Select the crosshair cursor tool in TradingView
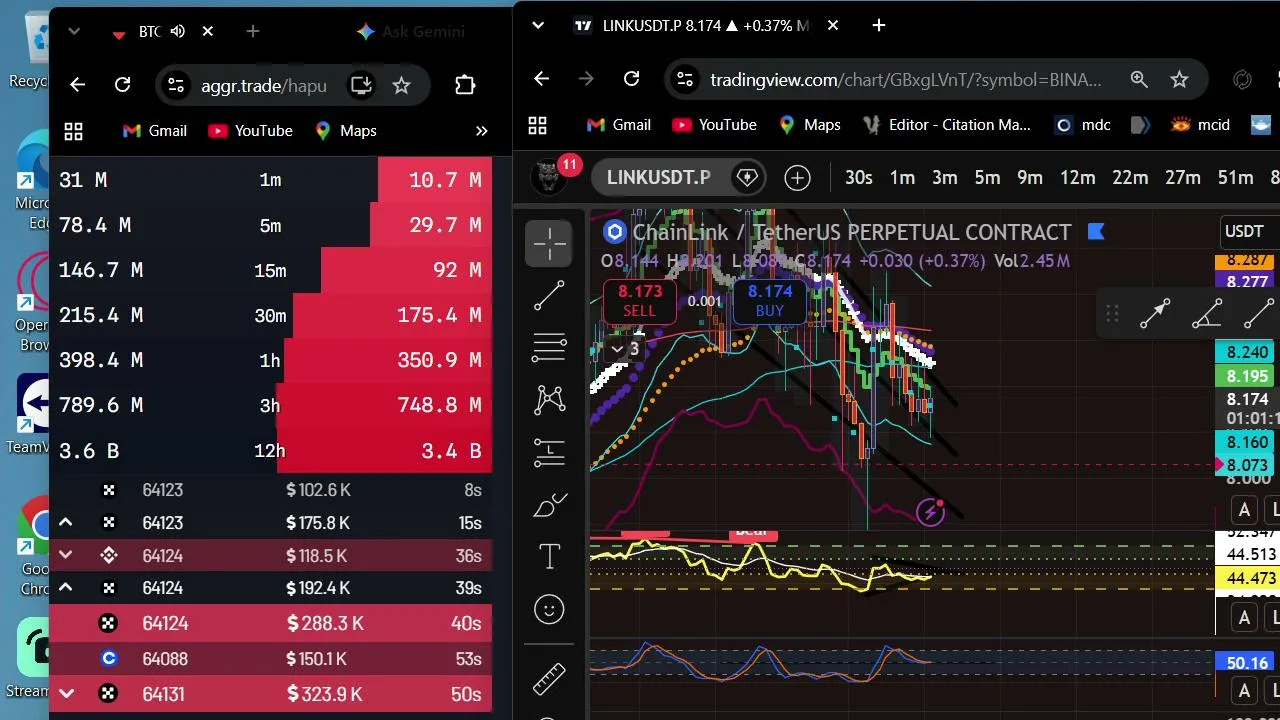This screenshot has width=1280, height=720. pos(550,243)
